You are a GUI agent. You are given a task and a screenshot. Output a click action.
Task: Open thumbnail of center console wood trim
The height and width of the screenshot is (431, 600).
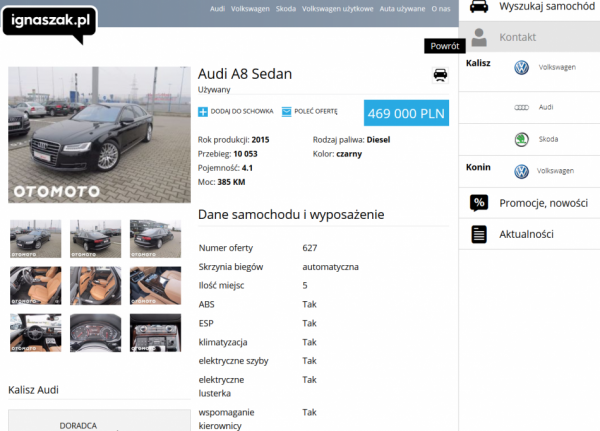(155, 286)
